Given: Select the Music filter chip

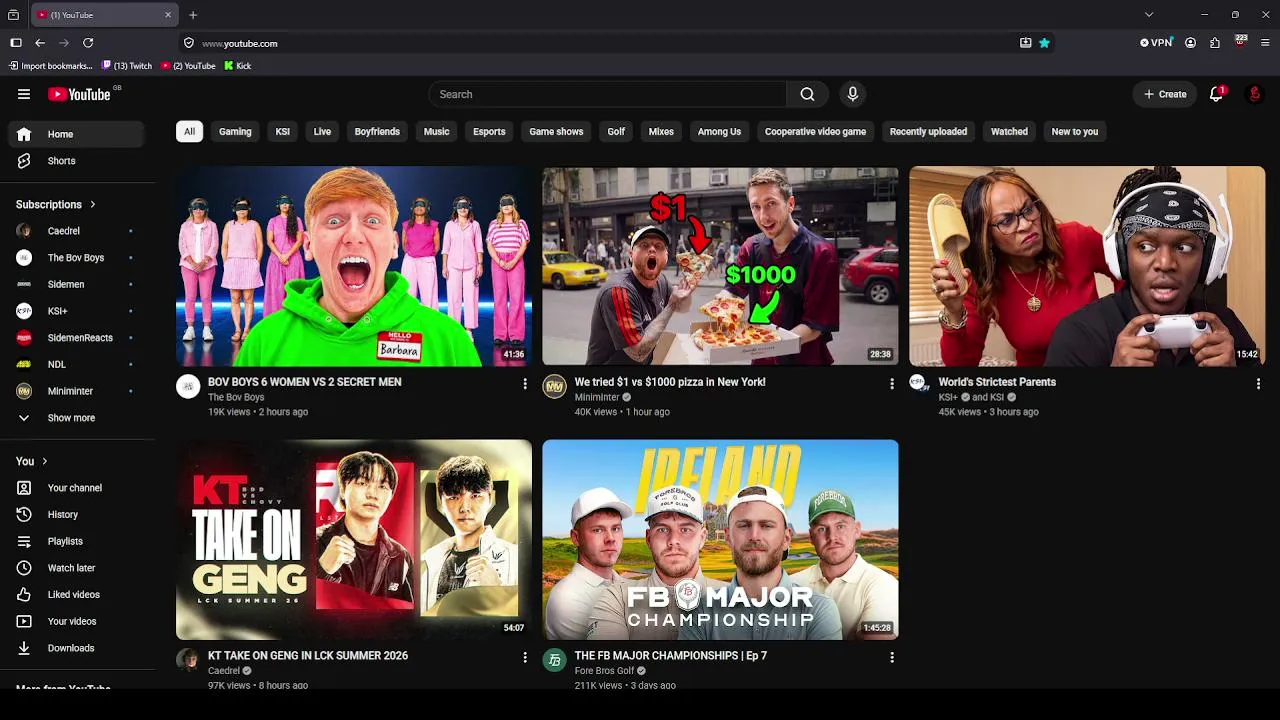Looking at the screenshot, I should point(436,131).
